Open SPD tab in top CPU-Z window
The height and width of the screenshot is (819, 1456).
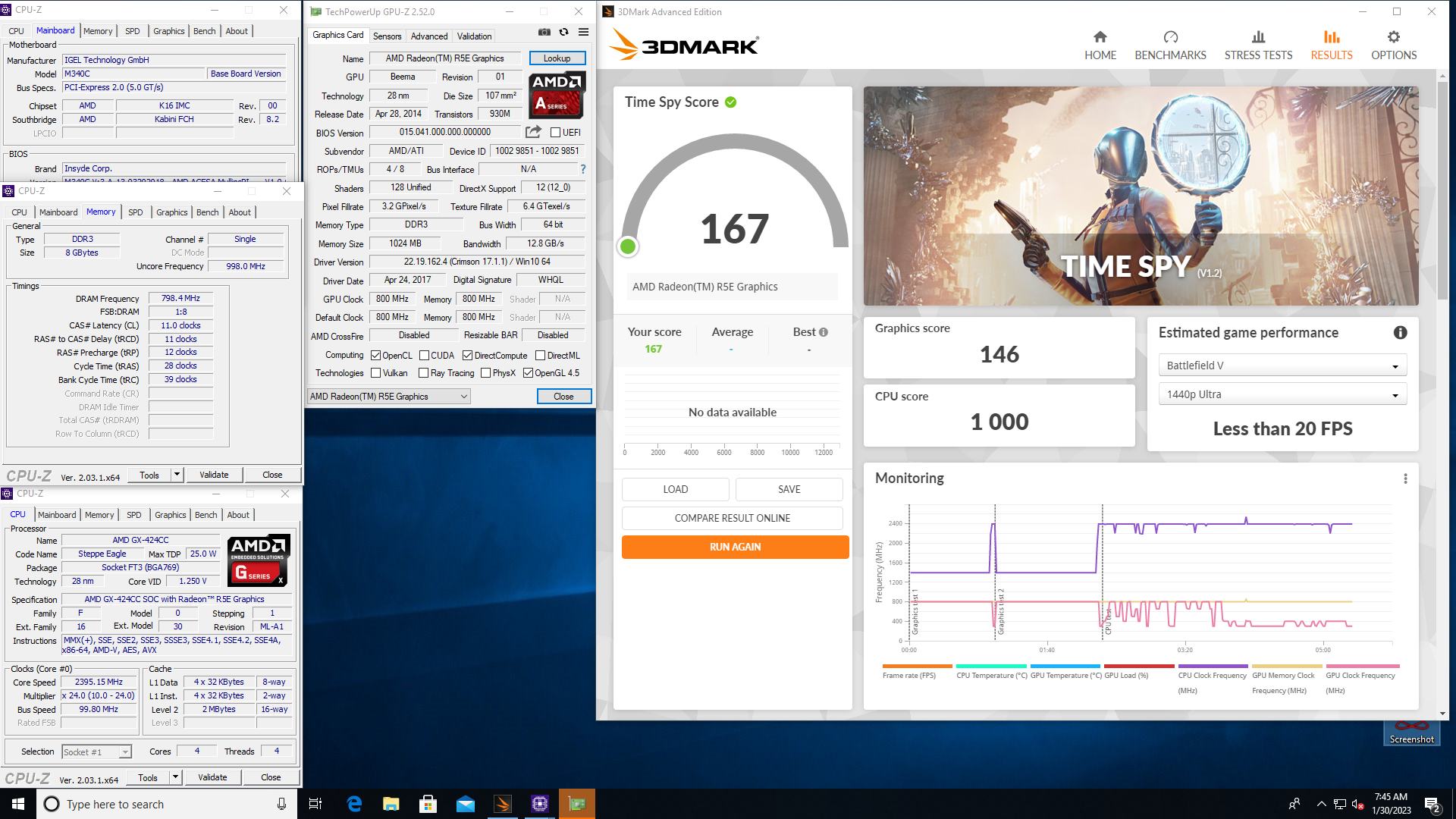tap(132, 31)
